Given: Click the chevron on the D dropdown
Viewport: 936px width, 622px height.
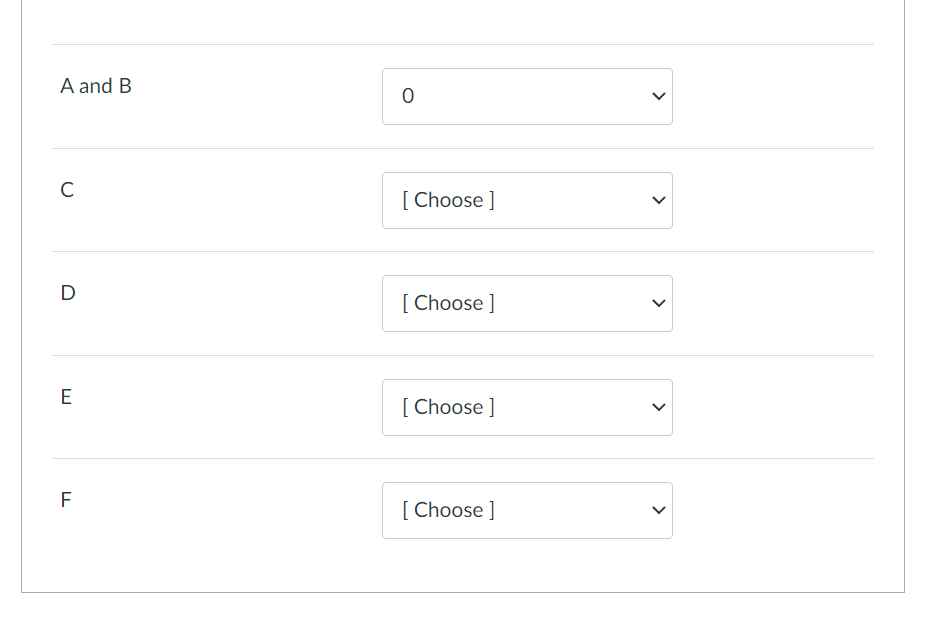Looking at the screenshot, I should (x=658, y=303).
